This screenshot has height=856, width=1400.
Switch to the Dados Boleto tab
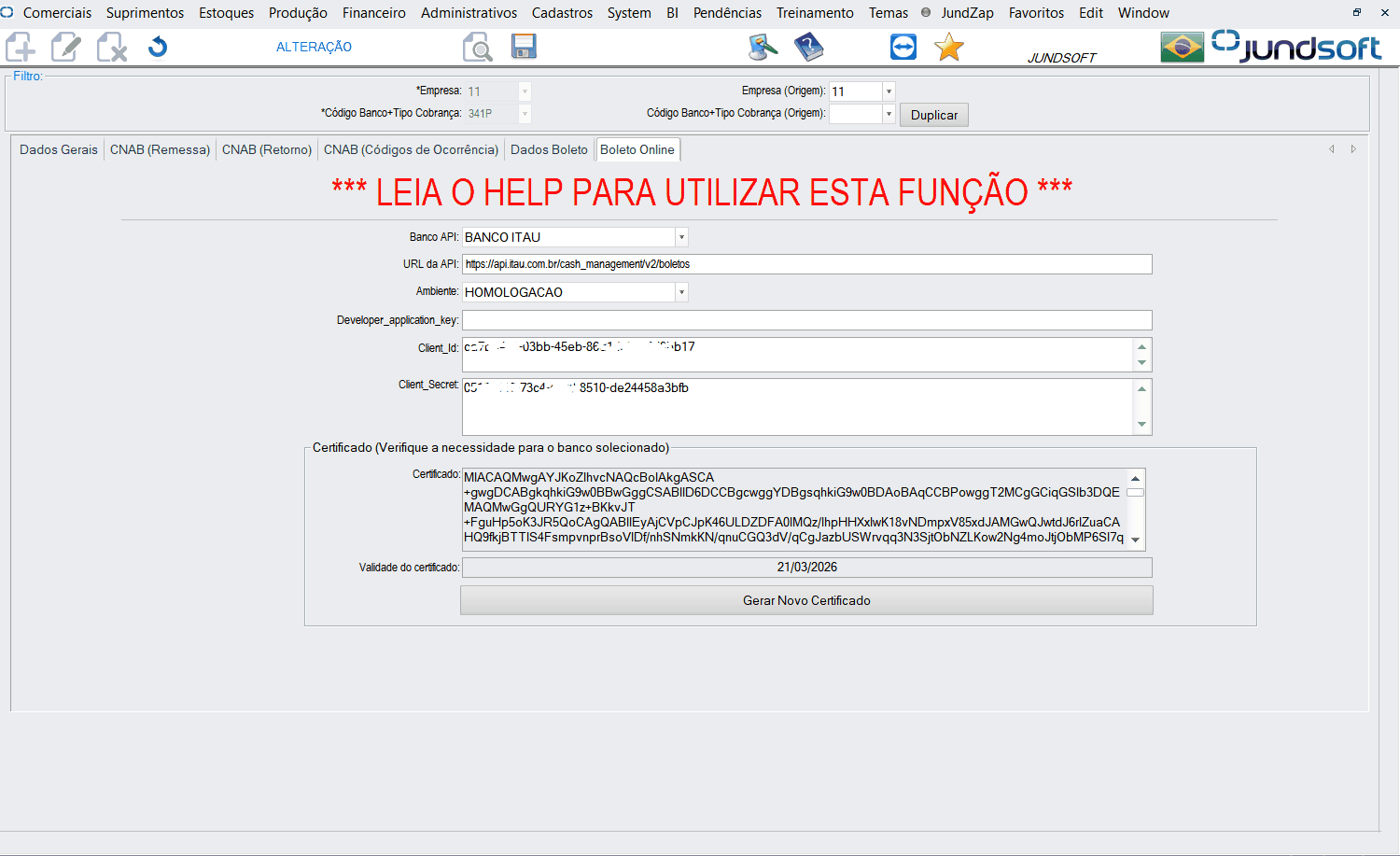(549, 149)
